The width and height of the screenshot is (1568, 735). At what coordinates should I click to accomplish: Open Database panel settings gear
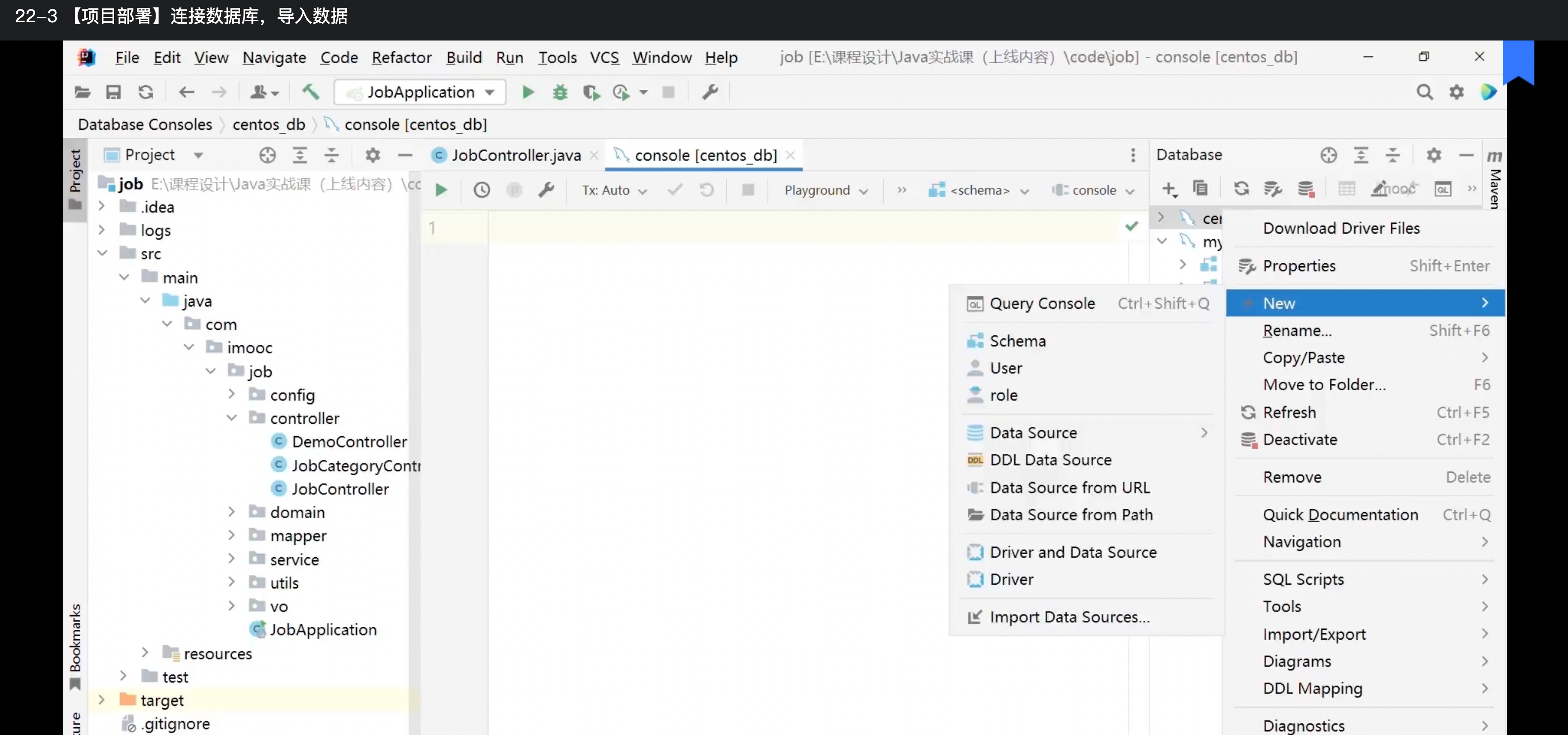[x=1434, y=155]
